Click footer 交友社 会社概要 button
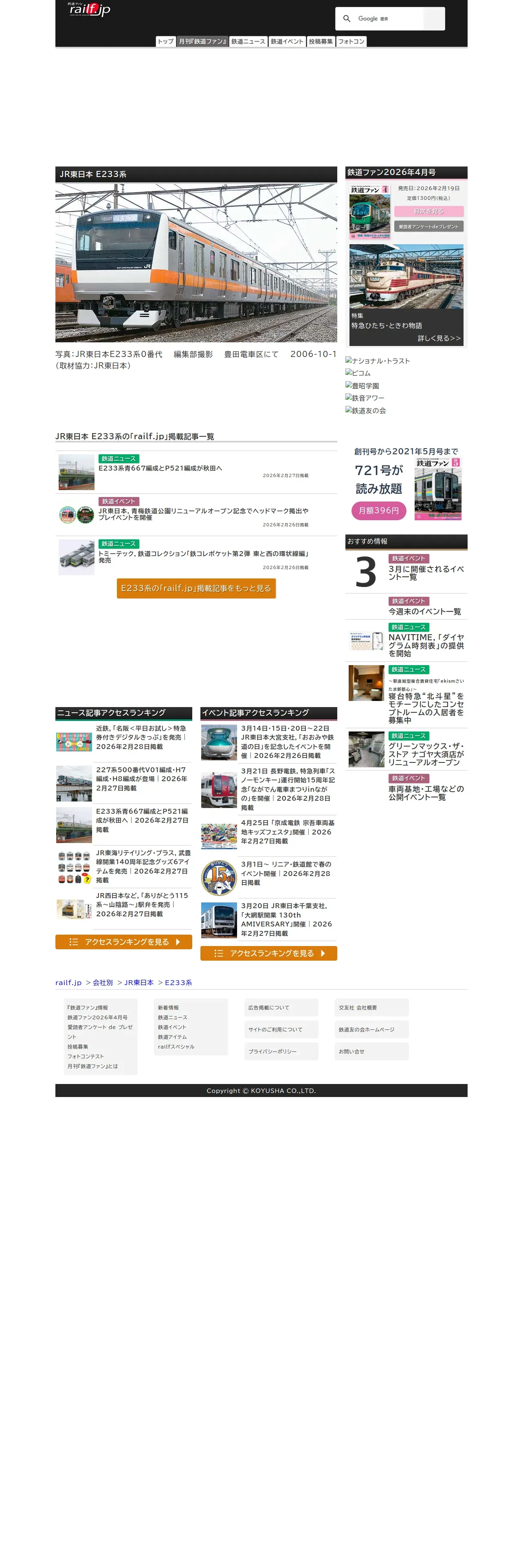Screen dimensions: 523x1568 [x=372, y=1007]
